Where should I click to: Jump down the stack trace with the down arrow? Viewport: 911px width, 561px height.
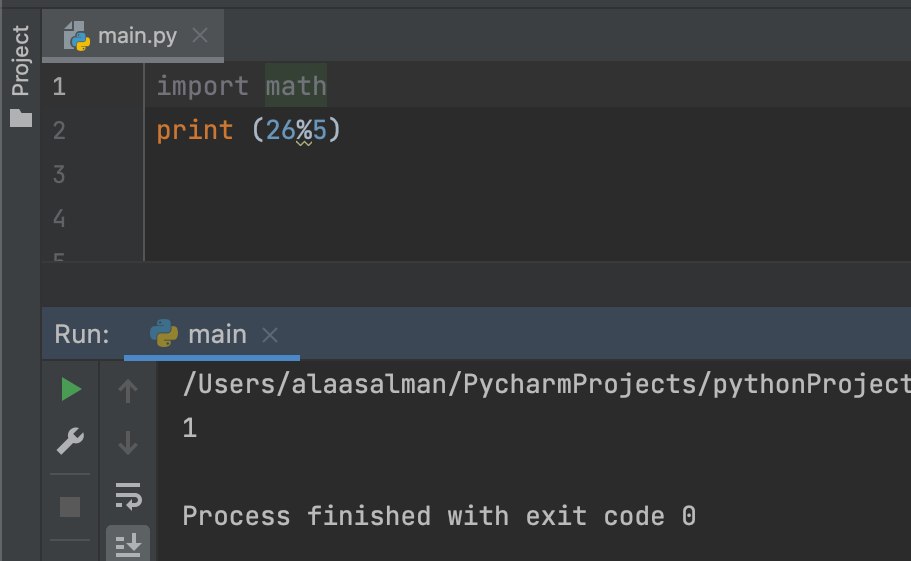[128, 443]
